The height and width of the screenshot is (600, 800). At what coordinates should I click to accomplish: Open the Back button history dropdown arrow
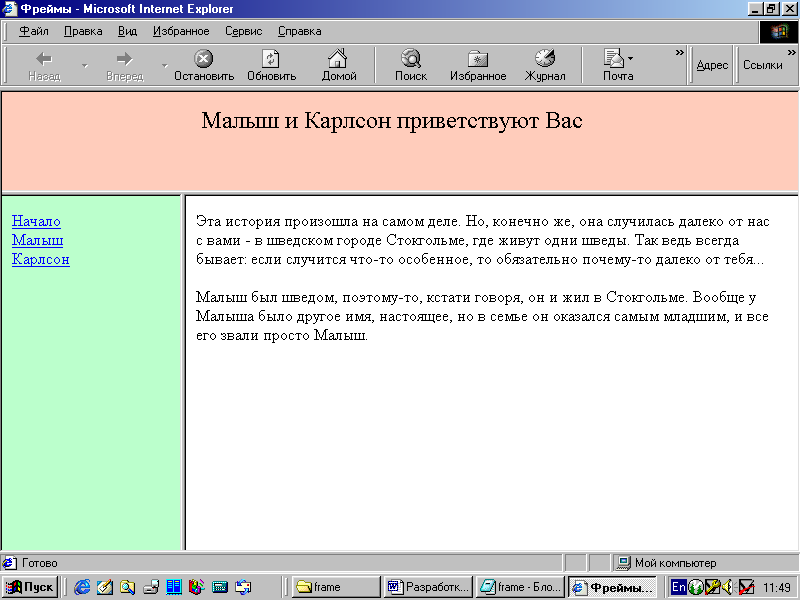pyautogui.click(x=85, y=65)
